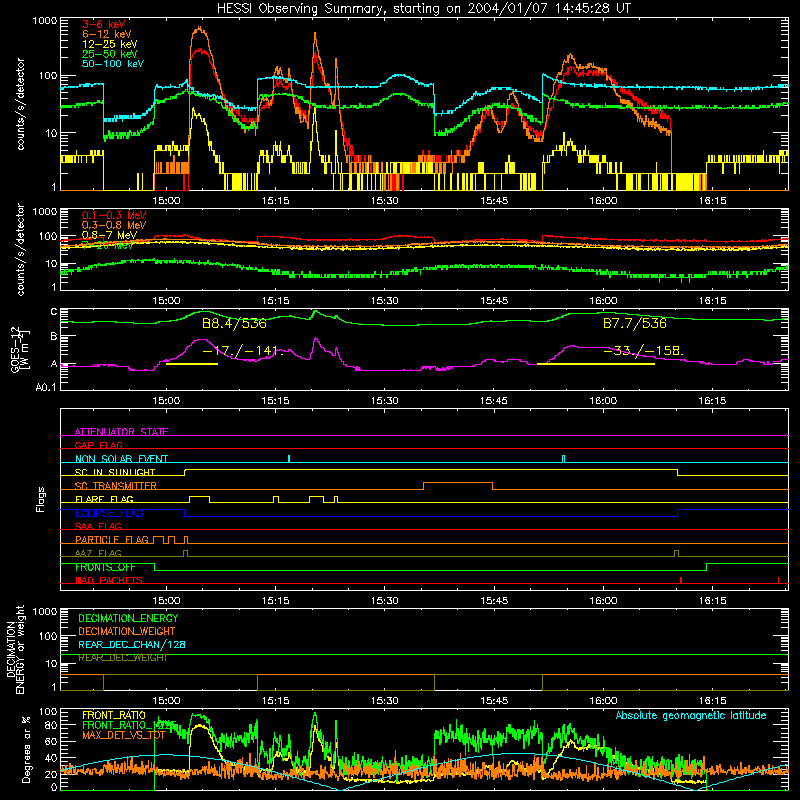Select the REAR_DEC_CHAN/128 legend label
This screenshot has width=800, height=800.
pos(132,644)
